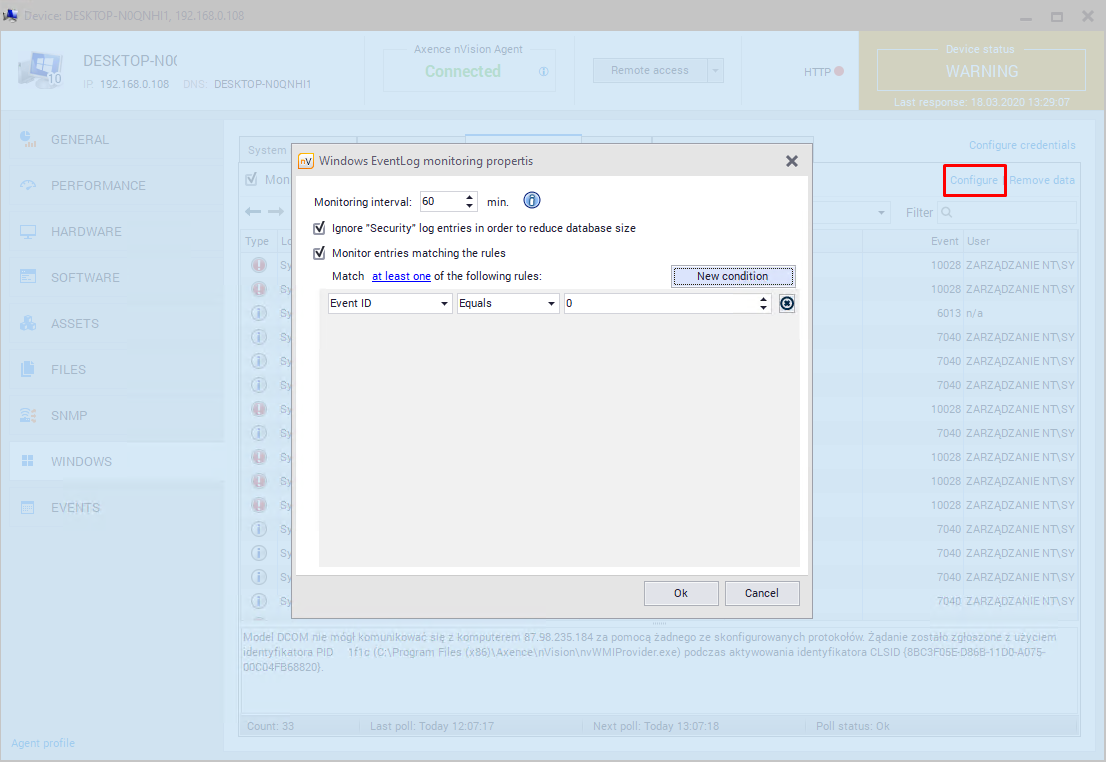Click the "at least one" match link

(x=401, y=276)
